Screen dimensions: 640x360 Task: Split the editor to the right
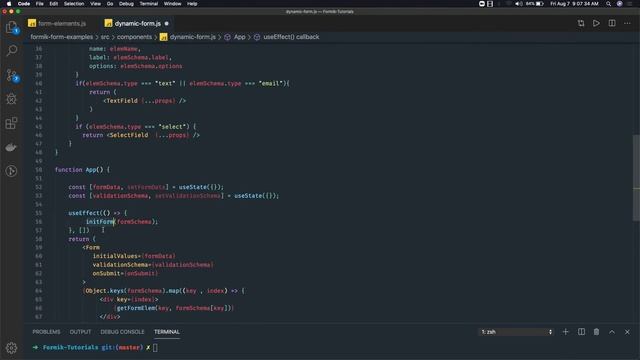pyautogui.click(x=612, y=23)
